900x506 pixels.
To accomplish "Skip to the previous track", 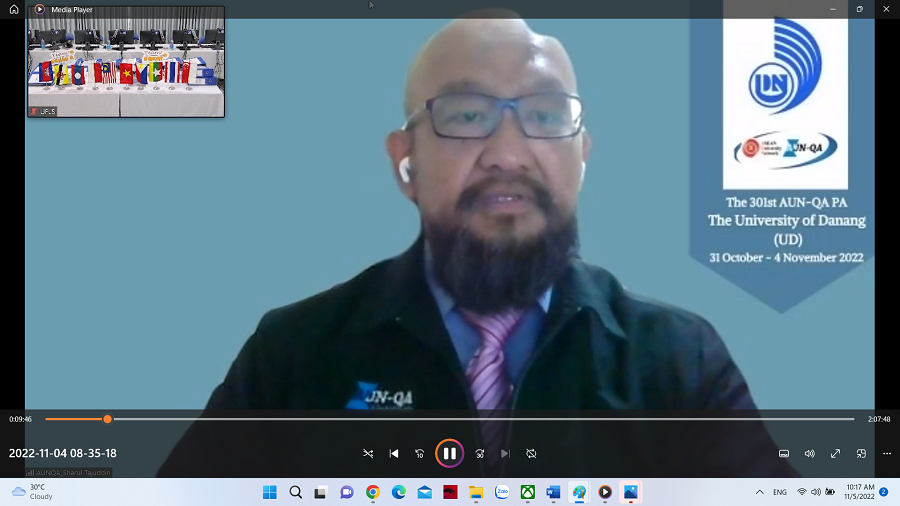I will [x=394, y=453].
